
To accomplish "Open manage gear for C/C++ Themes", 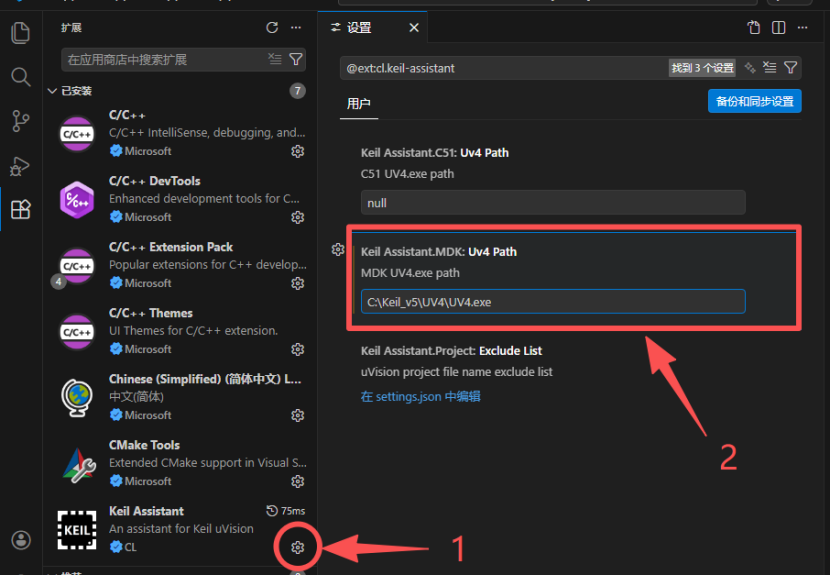I will (x=297, y=349).
